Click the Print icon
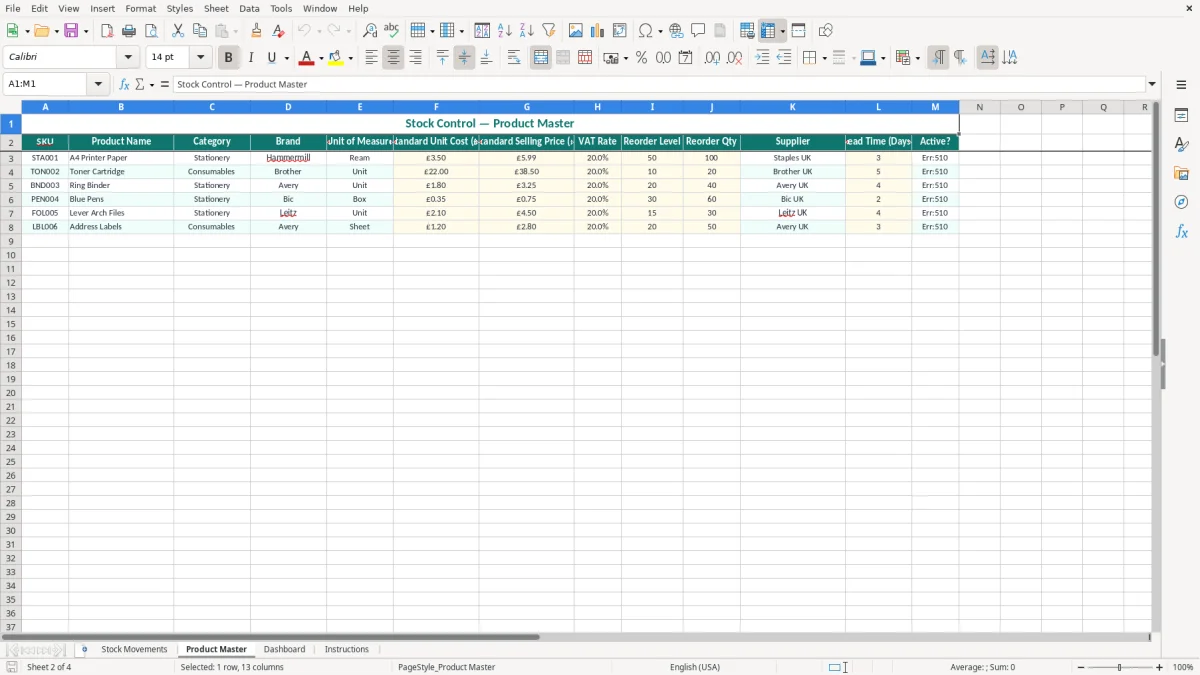This screenshot has height=675, width=1200. pyautogui.click(x=129, y=31)
